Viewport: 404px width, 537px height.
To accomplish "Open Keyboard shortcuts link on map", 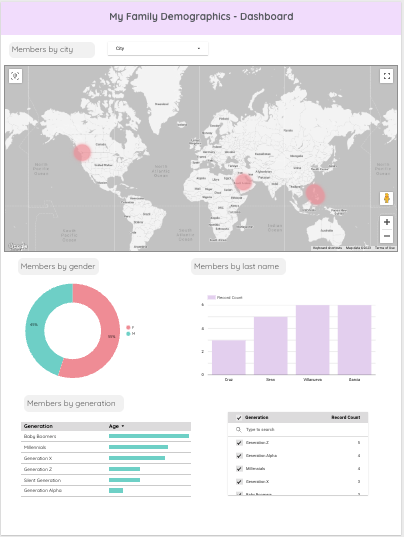I will (327, 248).
